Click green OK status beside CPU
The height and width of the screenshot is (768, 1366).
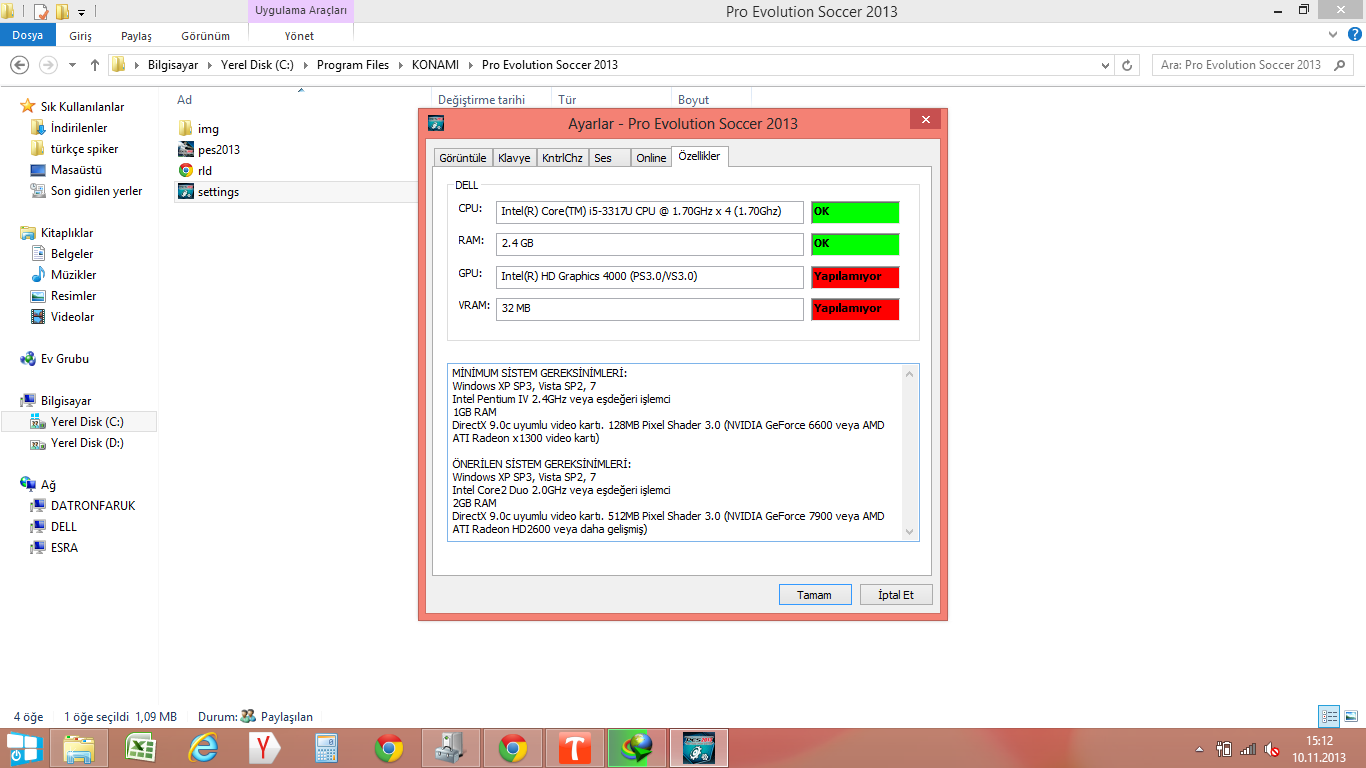click(855, 212)
